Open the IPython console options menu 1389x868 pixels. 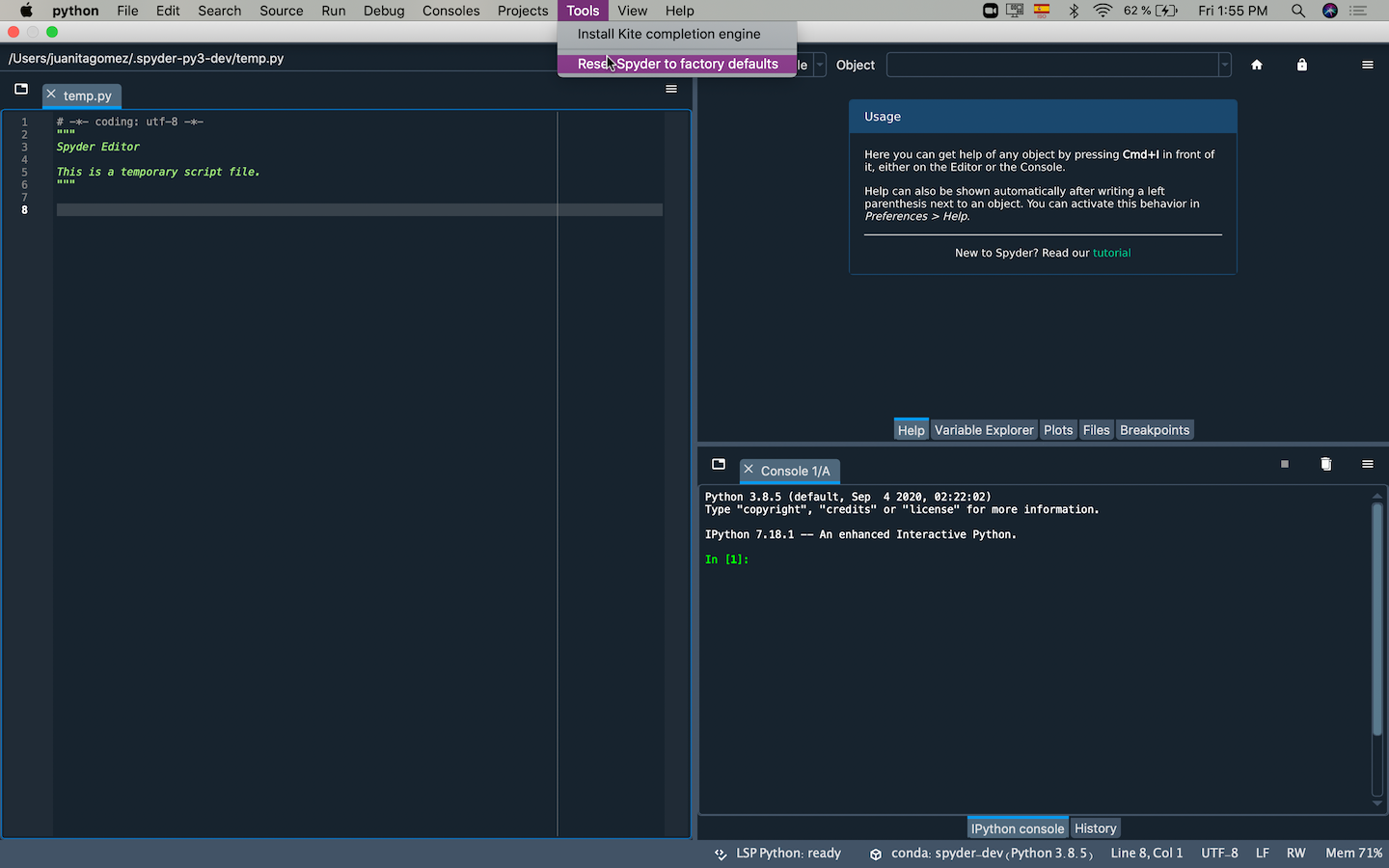pos(1367,464)
